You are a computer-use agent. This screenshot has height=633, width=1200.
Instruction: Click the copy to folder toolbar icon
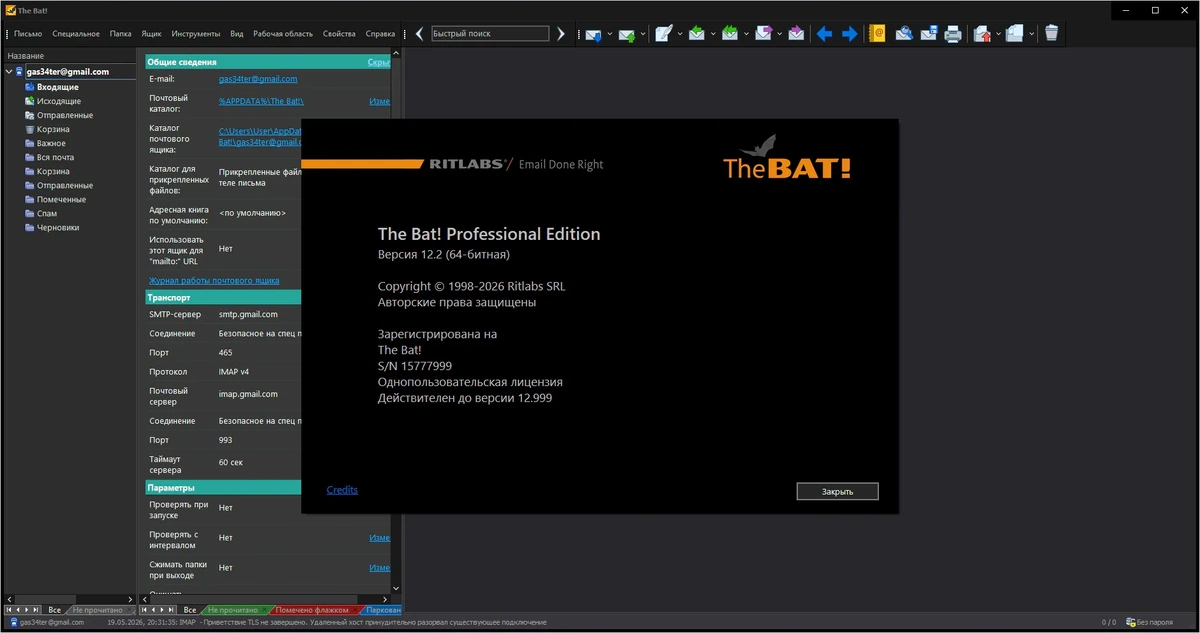[1014, 33]
